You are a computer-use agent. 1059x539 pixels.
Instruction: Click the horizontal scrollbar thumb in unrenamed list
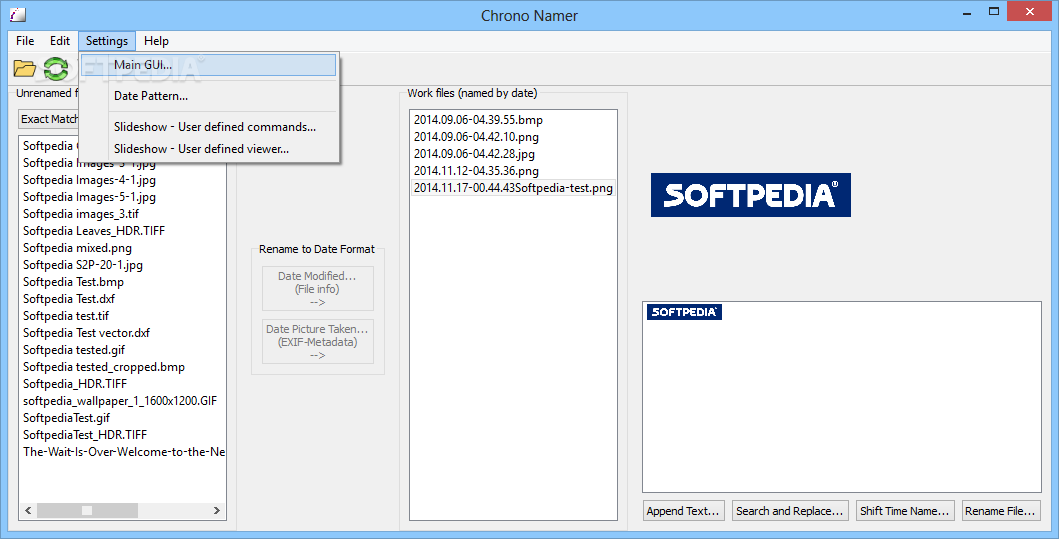pyautogui.click(x=87, y=510)
